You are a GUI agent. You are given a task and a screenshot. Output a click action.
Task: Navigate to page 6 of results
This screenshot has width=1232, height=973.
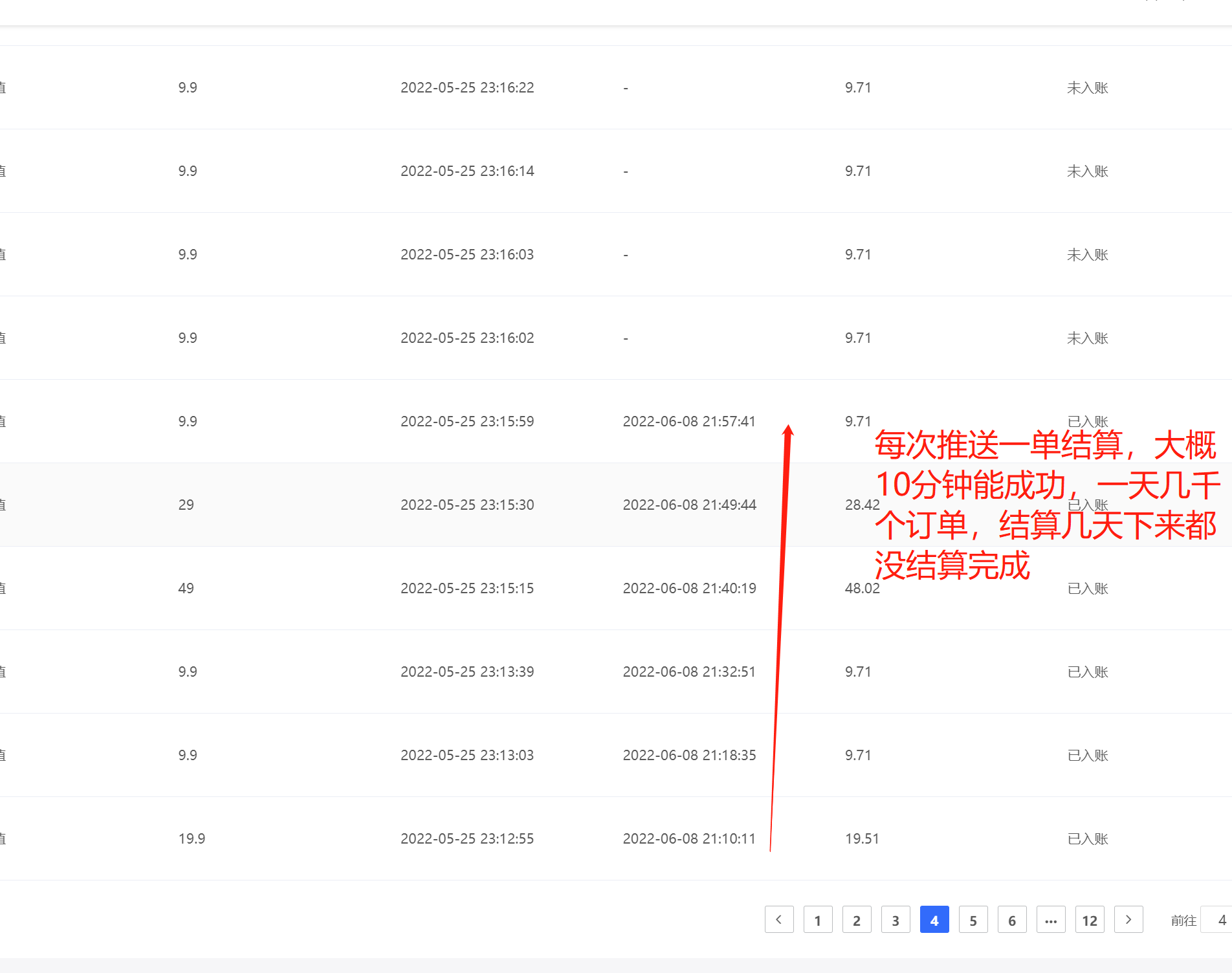tap(1012, 919)
